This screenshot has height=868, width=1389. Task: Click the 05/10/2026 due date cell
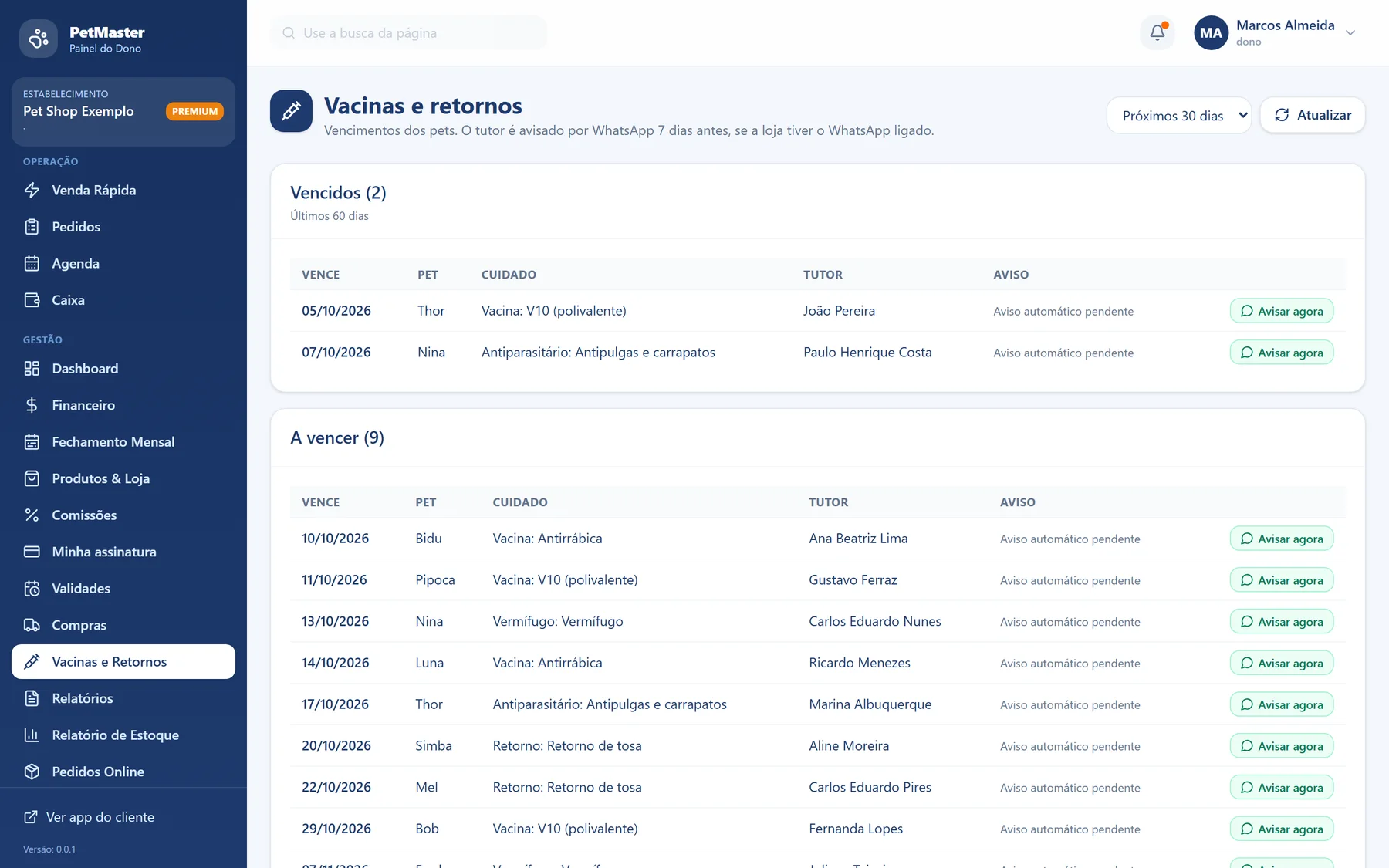click(336, 311)
